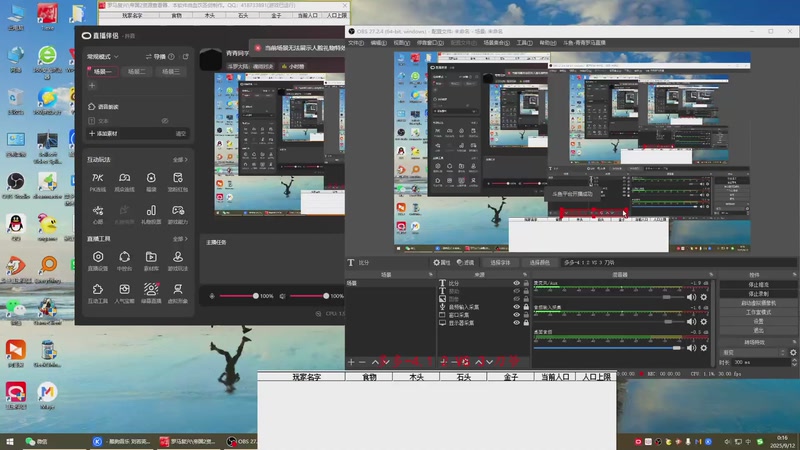The image size is (800, 450).
Task: Expand the 常规模式 mode dropdown
Action: coord(103,57)
